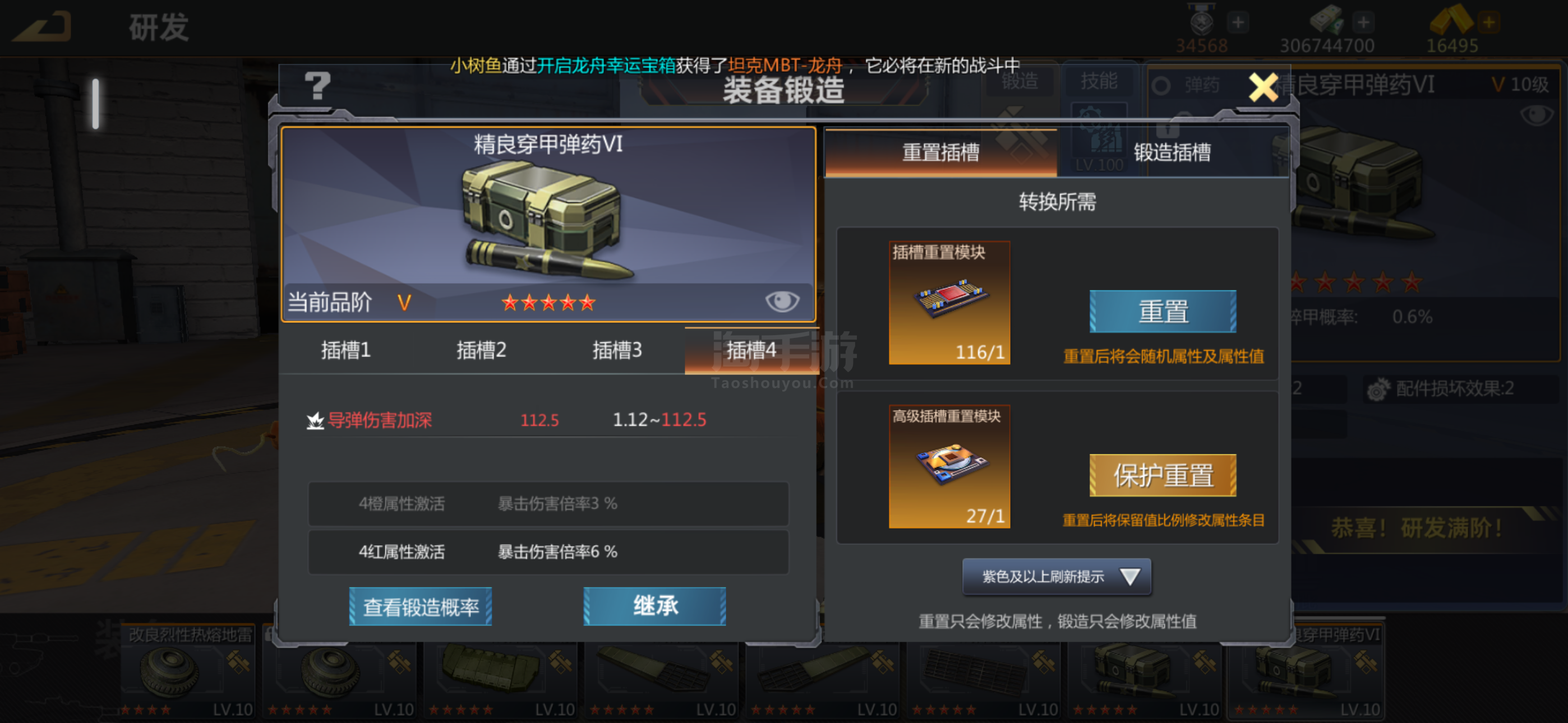The image size is (1568, 723).
Task: Open the 插槽1 tab
Action: [345, 350]
